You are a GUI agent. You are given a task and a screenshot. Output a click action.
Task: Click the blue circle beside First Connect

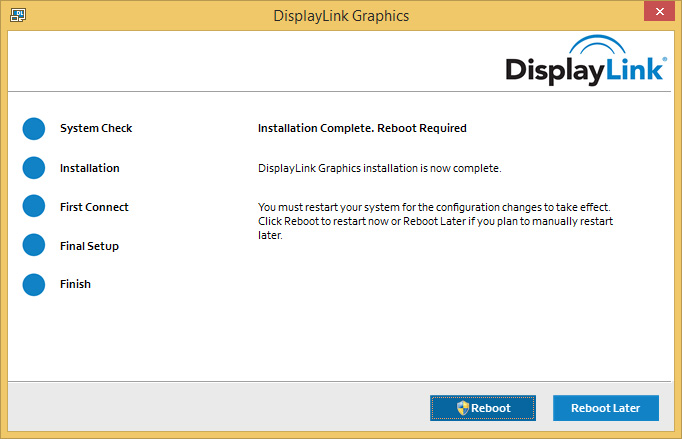(x=34, y=207)
